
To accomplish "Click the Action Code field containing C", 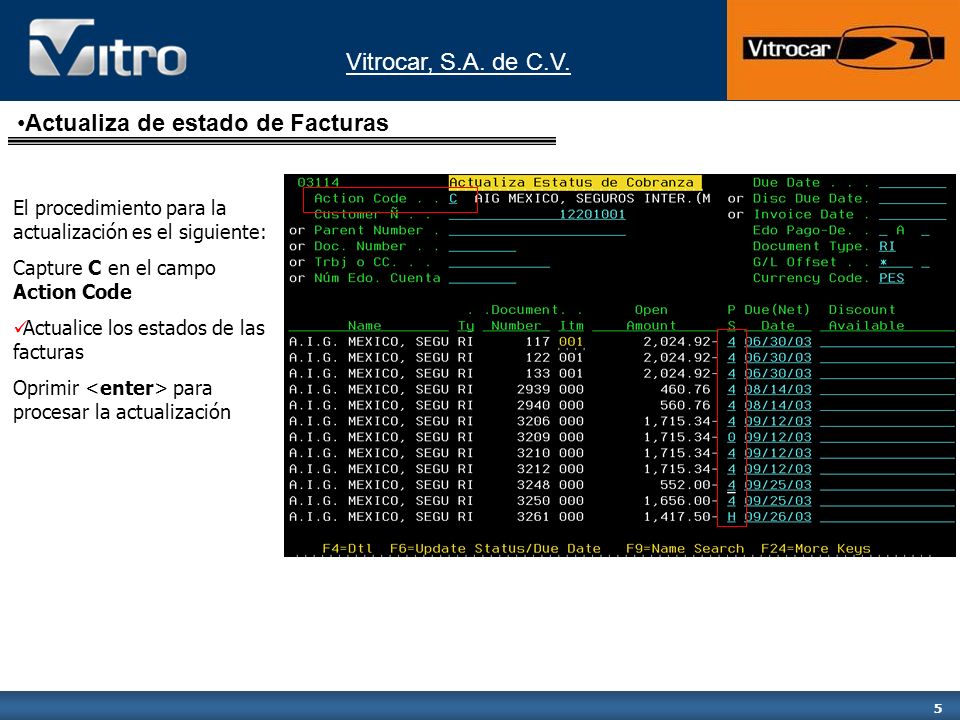I will (453, 199).
